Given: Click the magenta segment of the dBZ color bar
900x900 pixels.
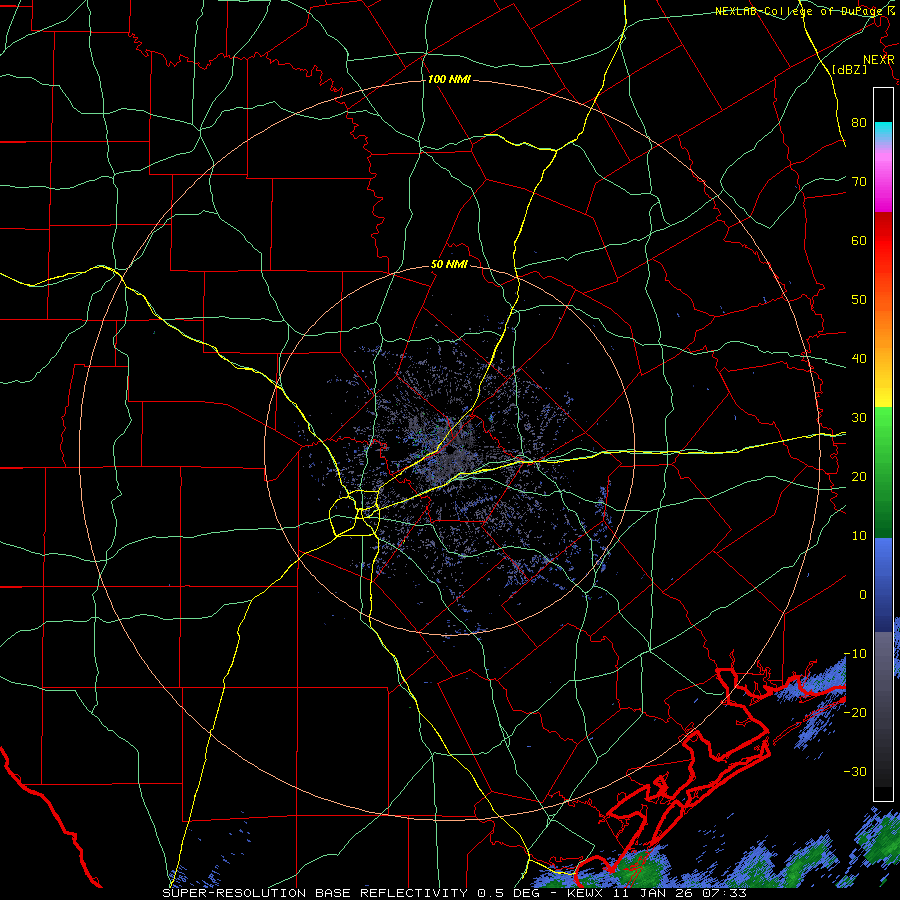Looking at the screenshot, I should pyautogui.click(x=883, y=184).
